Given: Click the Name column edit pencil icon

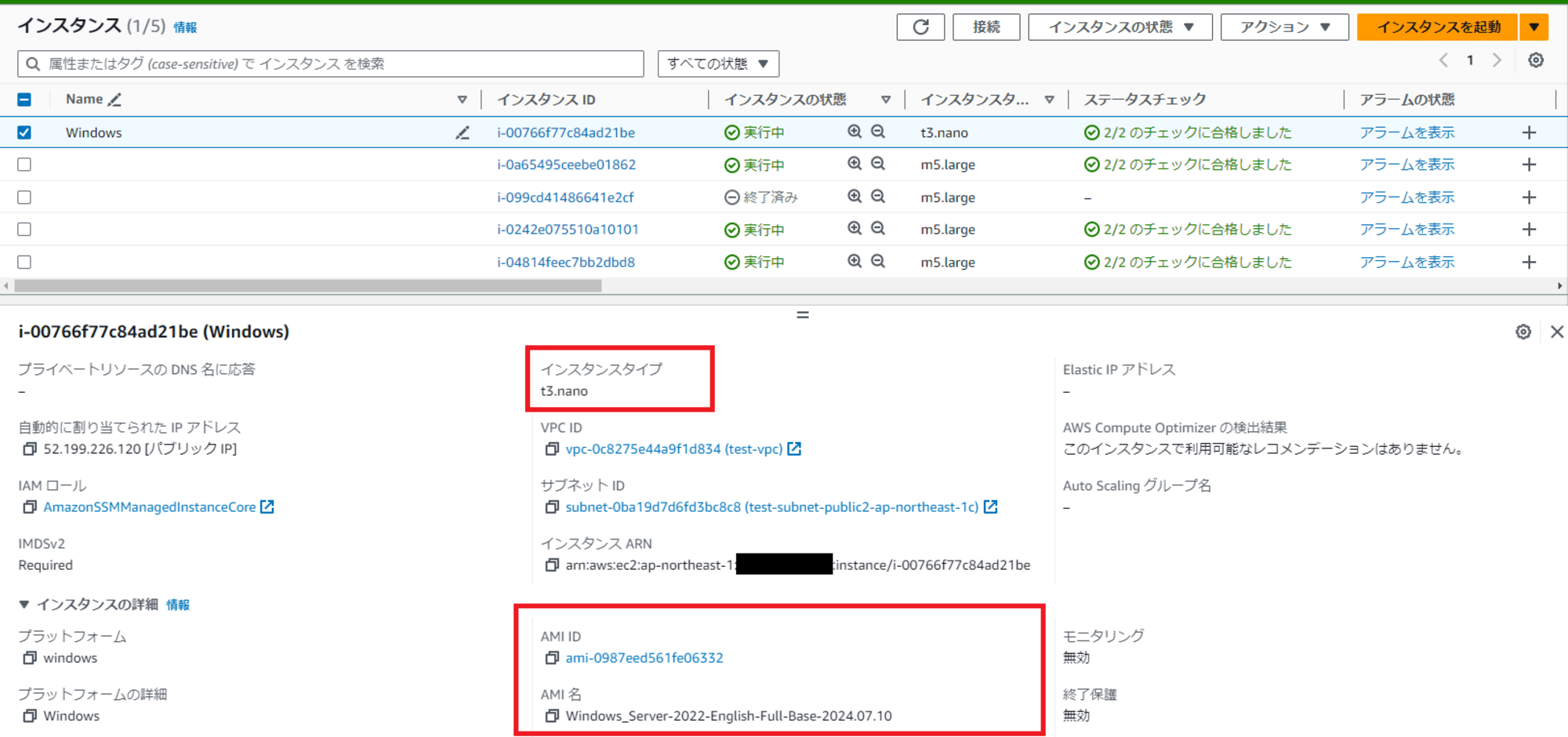Looking at the screenshot, I should click(114, 100).
